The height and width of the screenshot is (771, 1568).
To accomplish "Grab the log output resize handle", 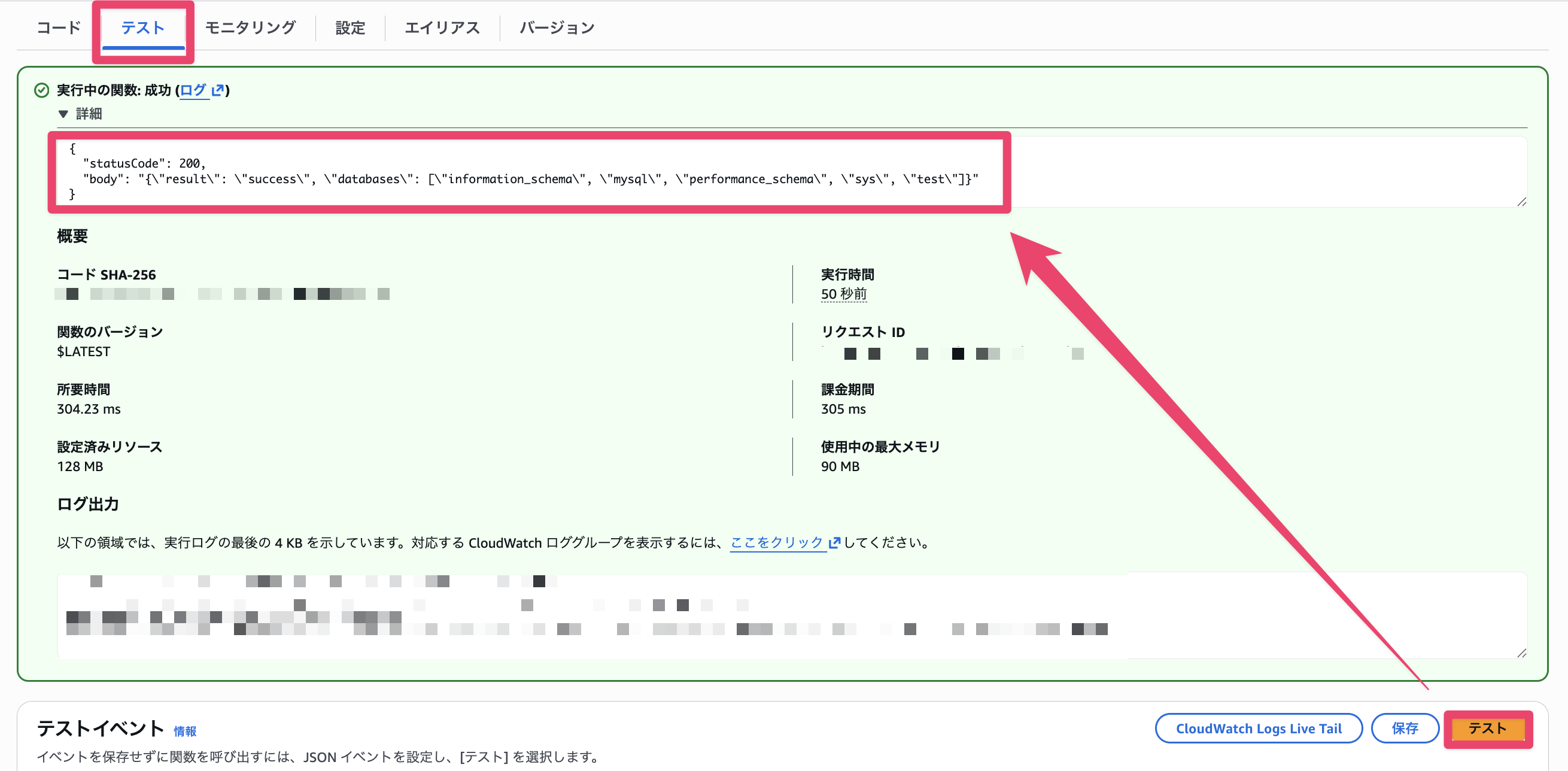I will (1521, 653).
